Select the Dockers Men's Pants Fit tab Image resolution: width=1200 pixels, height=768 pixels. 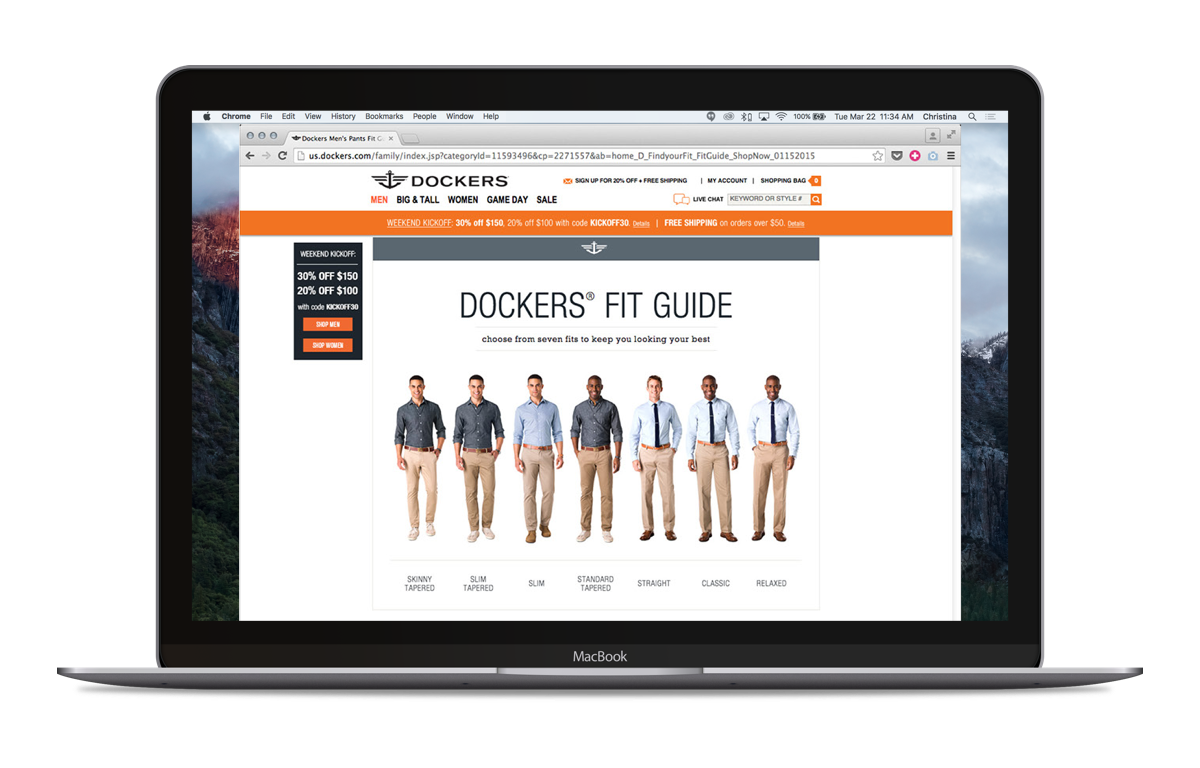[x=341, y=138]
